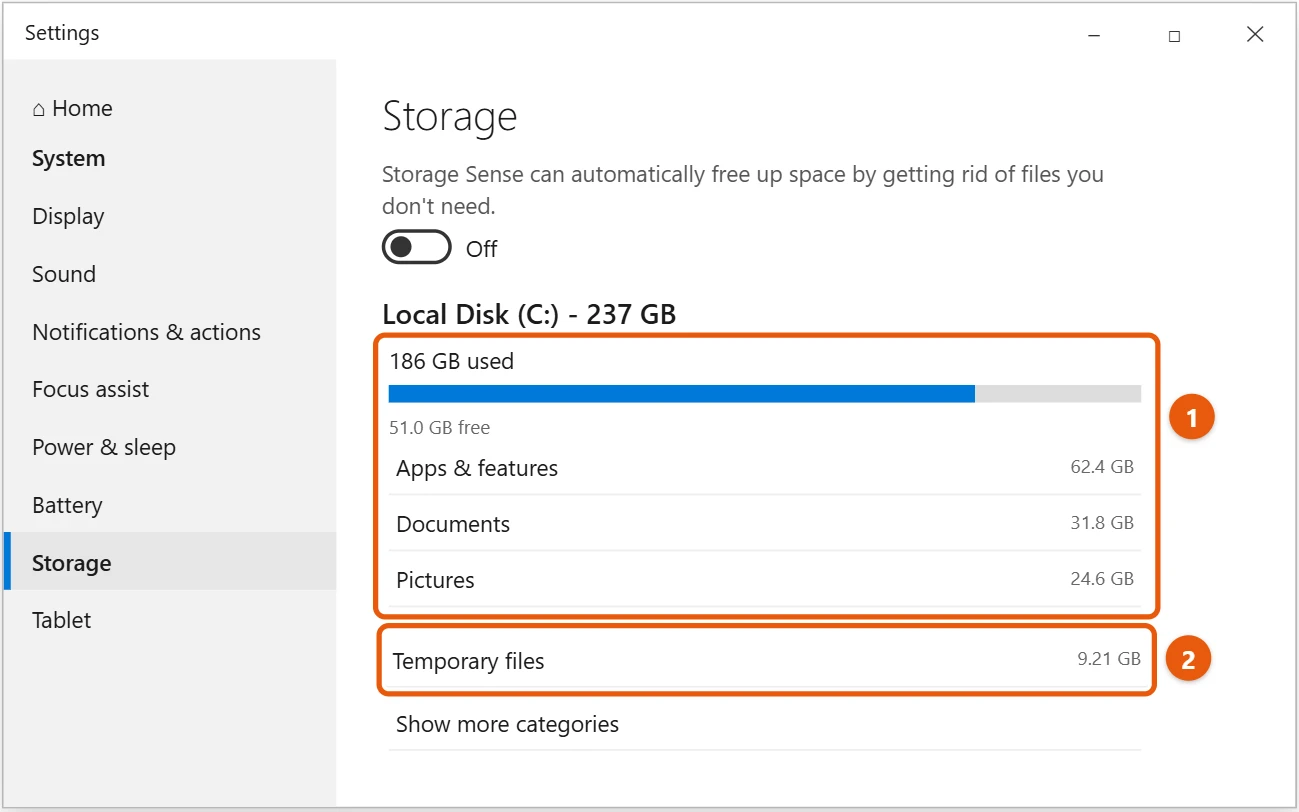Open Tablet settings
This screenshot has height=812, width=1299.
coord(61,620)
